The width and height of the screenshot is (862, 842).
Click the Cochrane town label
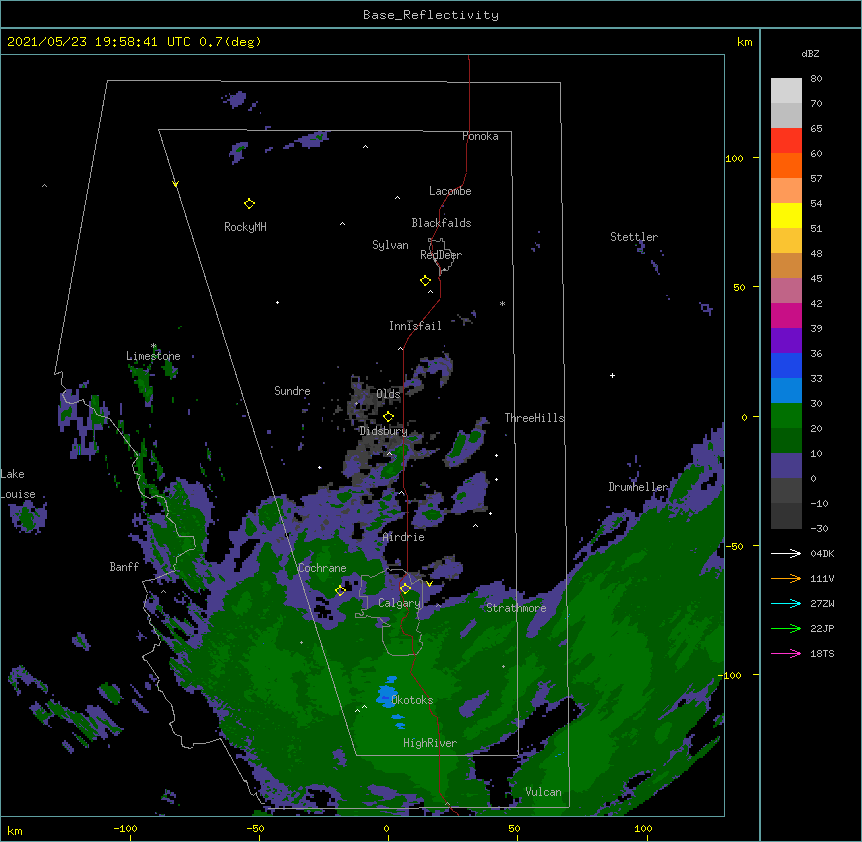pyautogui.click(x=322, y=568)
